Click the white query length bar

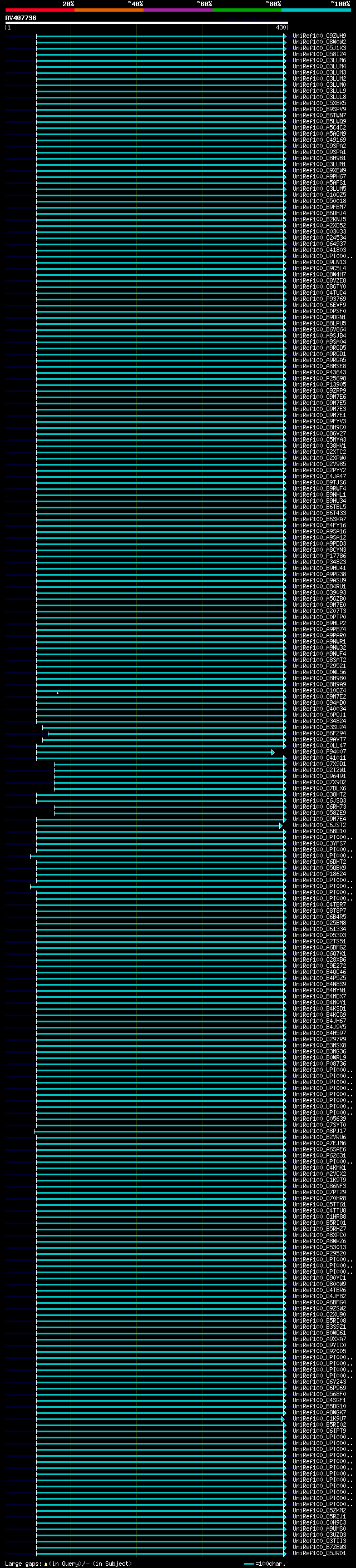[x=147, y=22]
